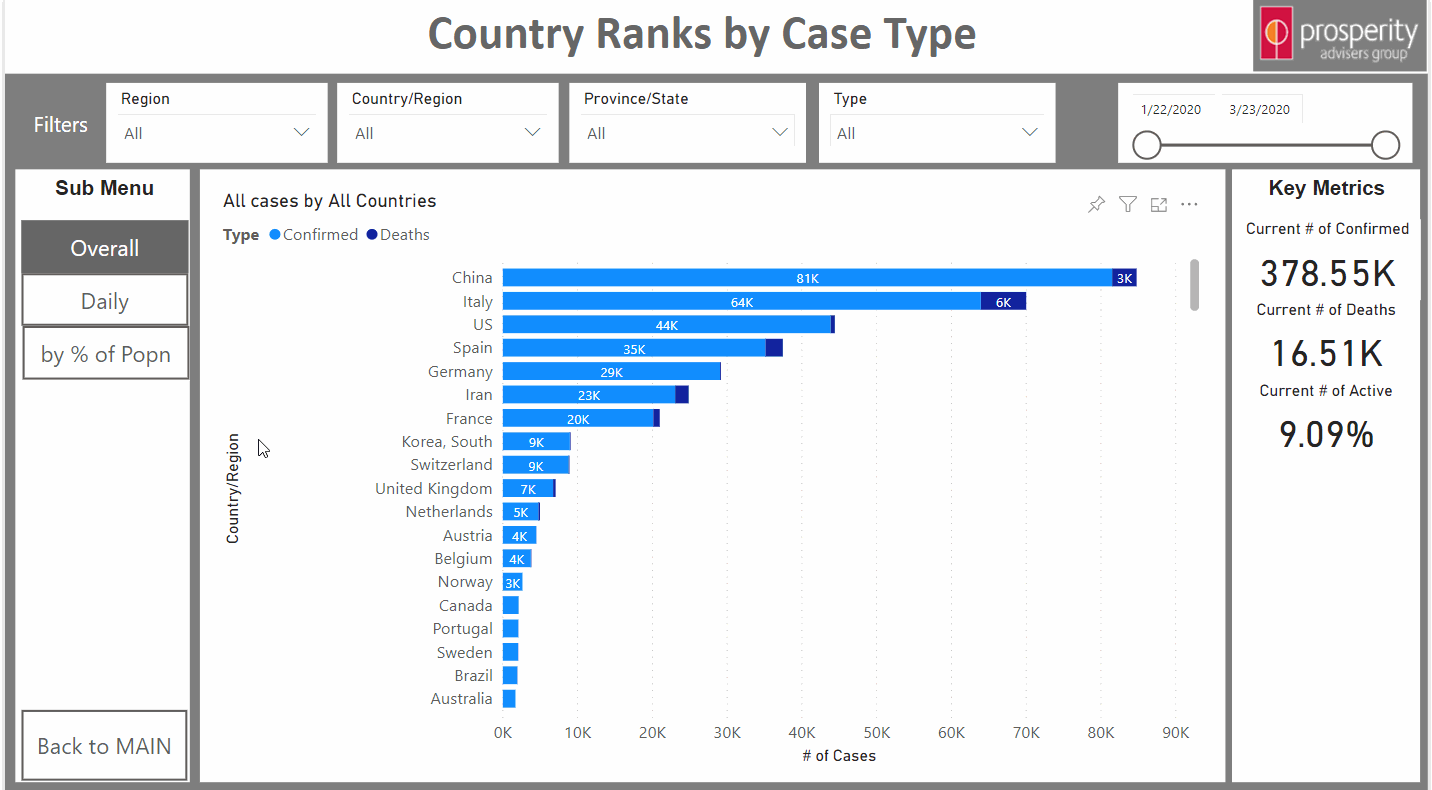Screen dimensions: 1432x790
Task: Open the Country/Region filter dropdown
Action: (532, 133)
